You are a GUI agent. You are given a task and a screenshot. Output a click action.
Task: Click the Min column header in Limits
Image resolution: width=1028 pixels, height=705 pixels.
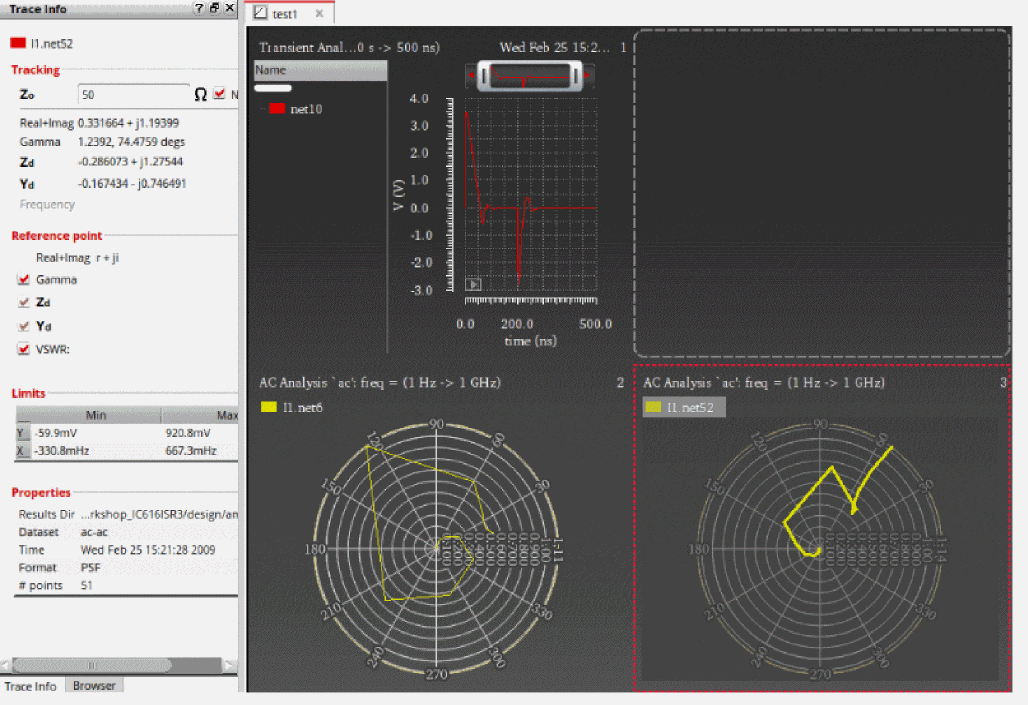click(x=96, y=415)
